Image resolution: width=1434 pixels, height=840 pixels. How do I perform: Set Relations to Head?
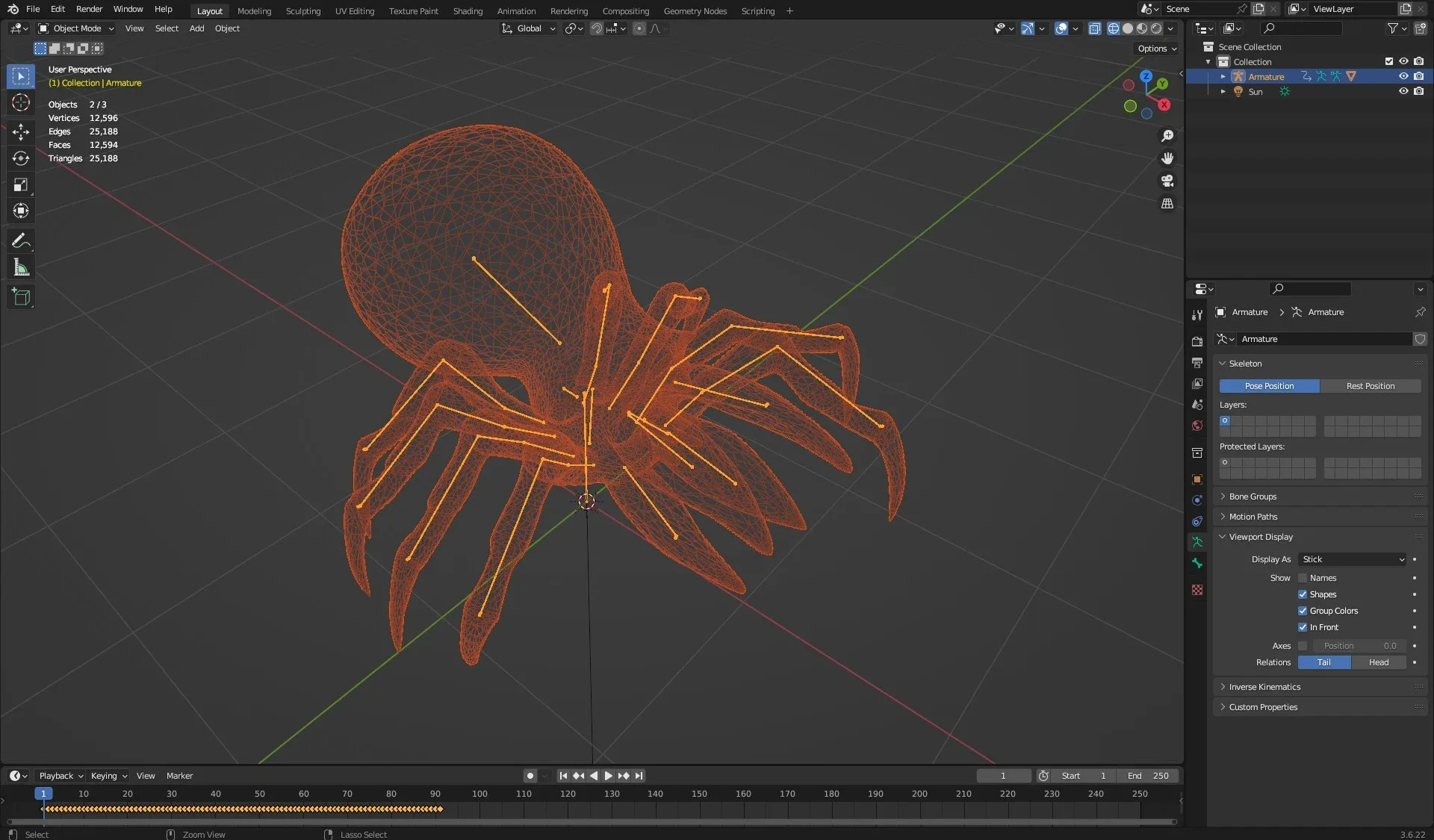pos(1378,662)
